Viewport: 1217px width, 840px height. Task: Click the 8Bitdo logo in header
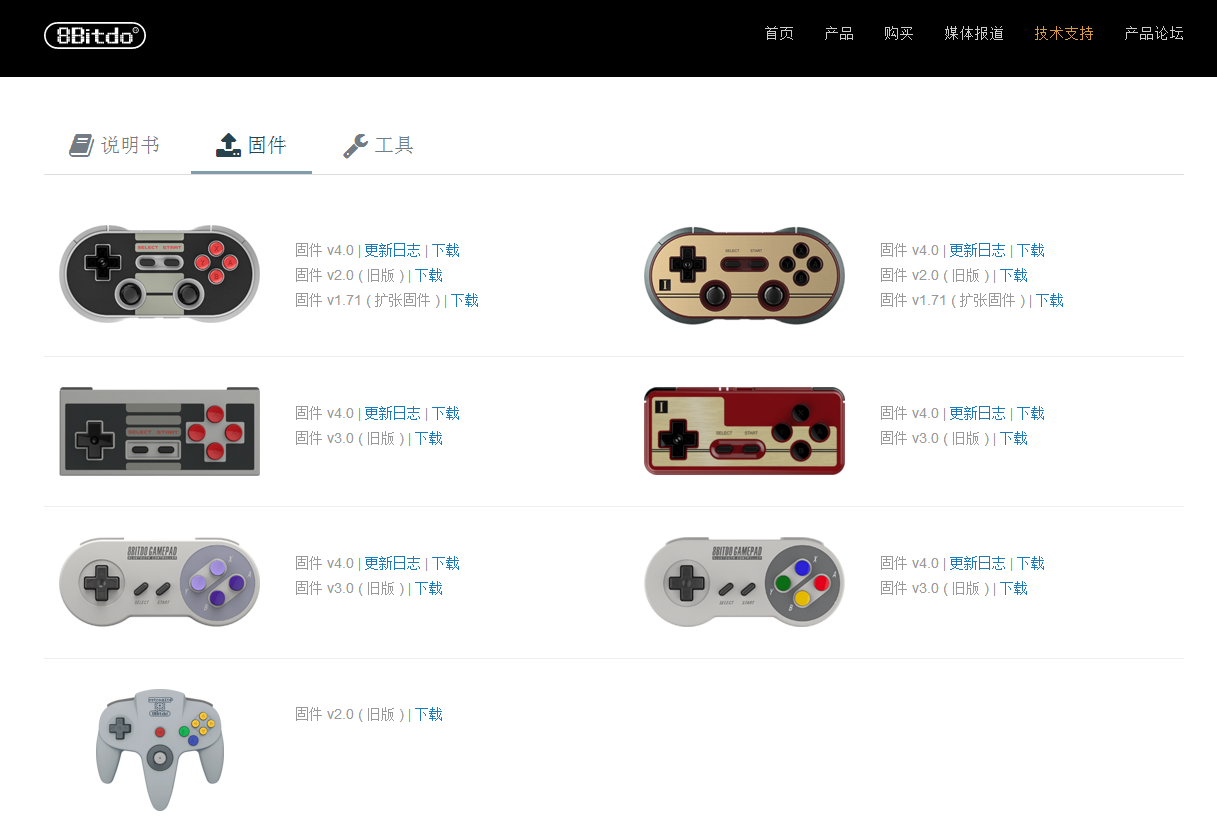coord(95,36)
